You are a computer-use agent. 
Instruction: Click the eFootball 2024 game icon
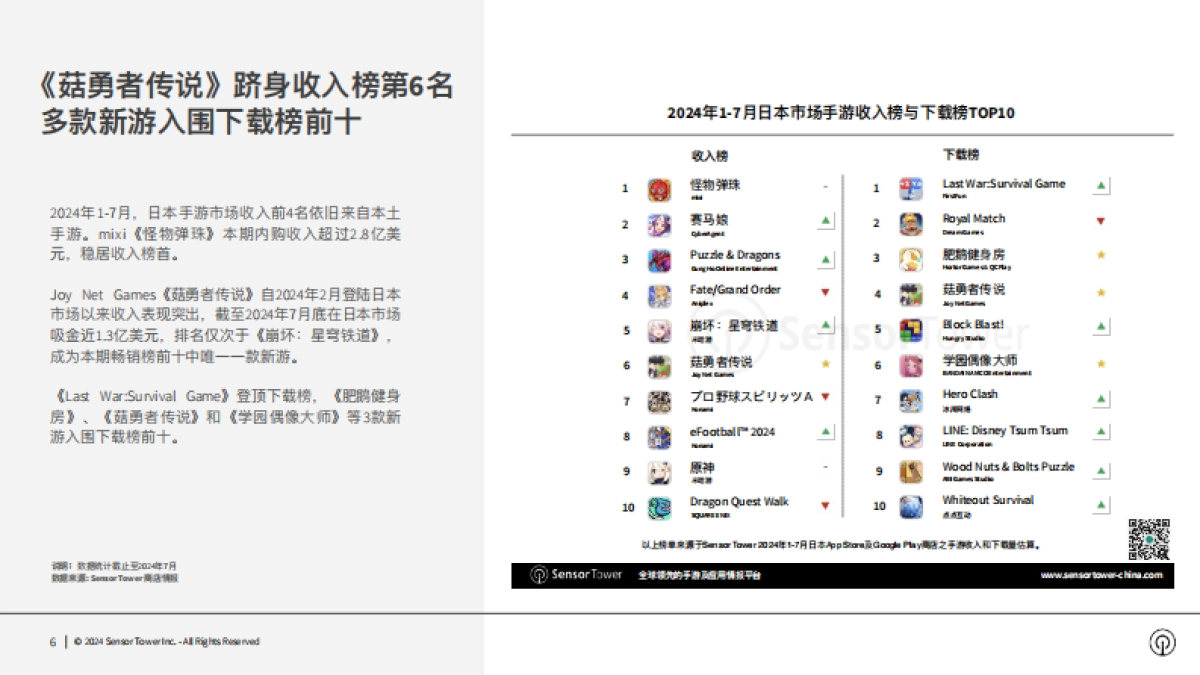(x=658, y=435)
